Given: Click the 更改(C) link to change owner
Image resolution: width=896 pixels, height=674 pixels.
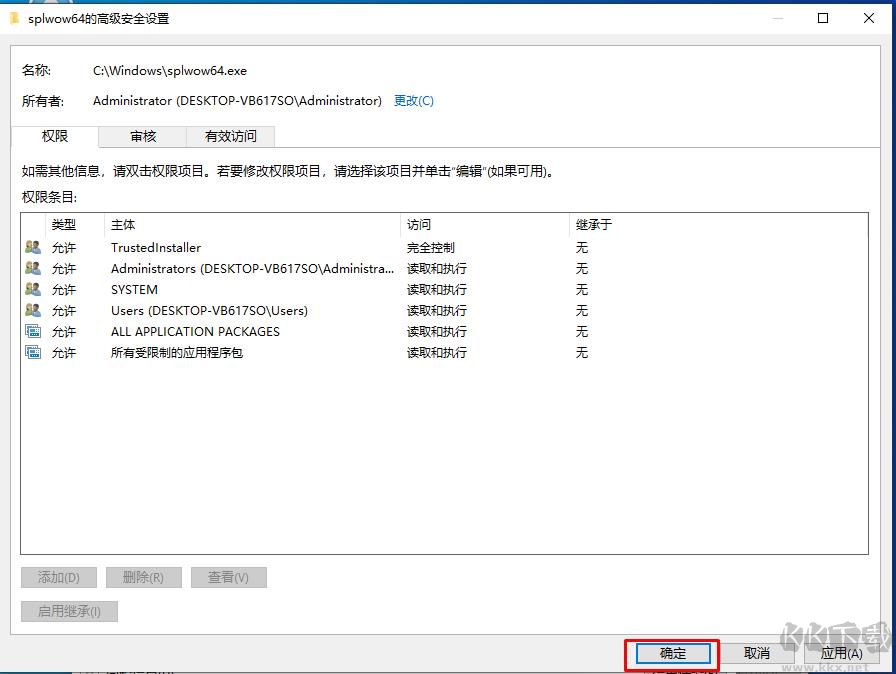Looking at the screenshot, I should (x=413, y=101).
